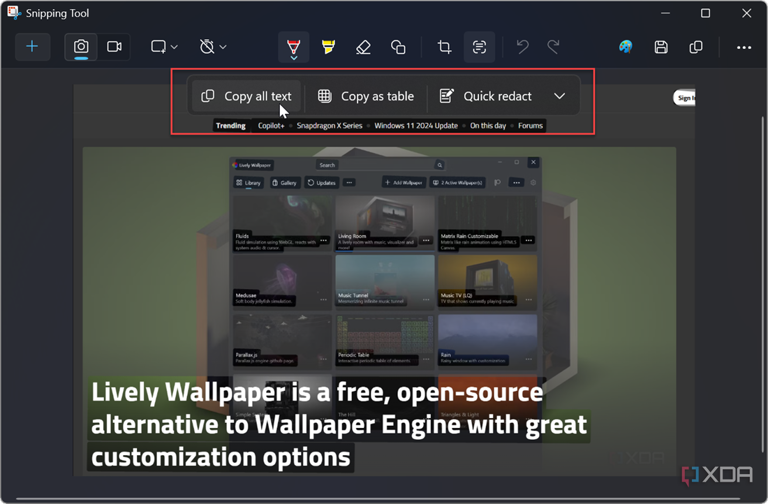
Task: Click Copy as table
Action: 366,96
